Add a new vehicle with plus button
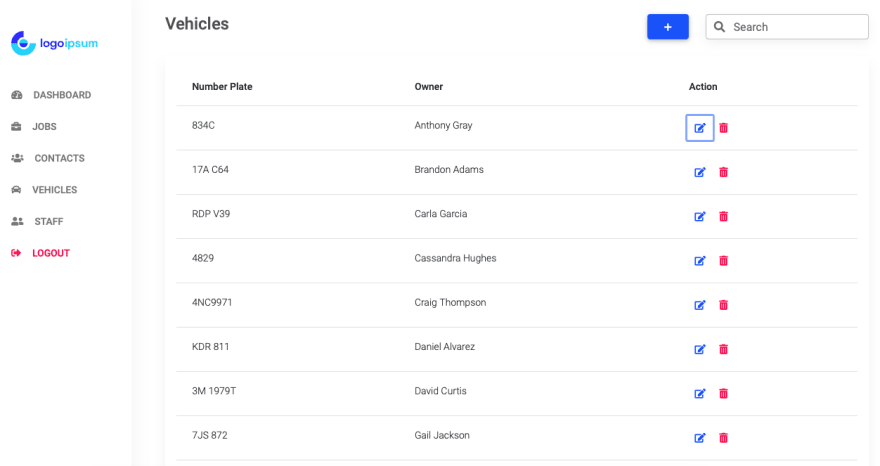880x466 pixels. click(668, 27)
